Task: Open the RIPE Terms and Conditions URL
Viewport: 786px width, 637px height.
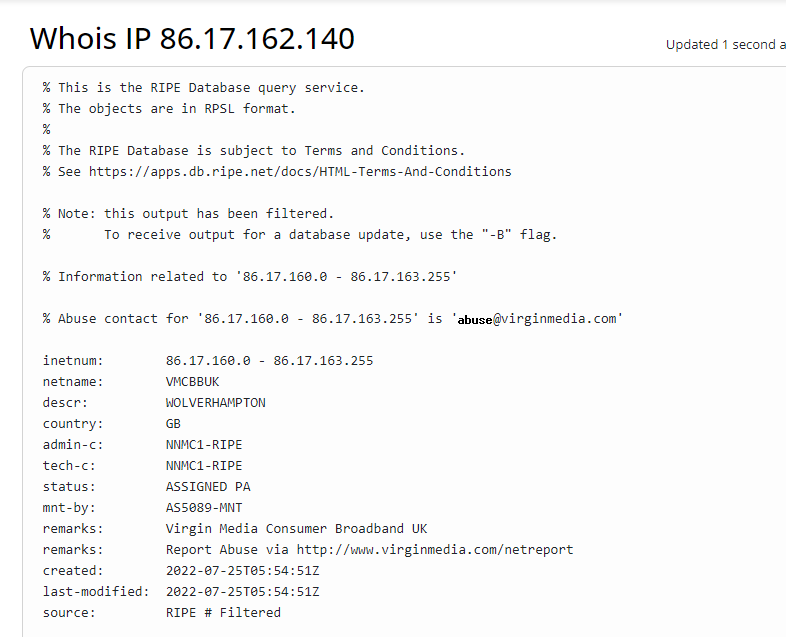Action: pyautogui.click(x=300, y=171)
